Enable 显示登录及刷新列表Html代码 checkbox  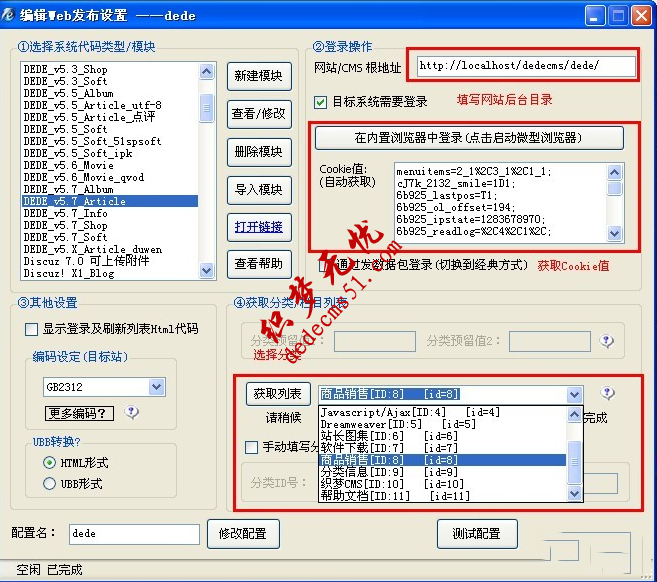tap(31, 329)
